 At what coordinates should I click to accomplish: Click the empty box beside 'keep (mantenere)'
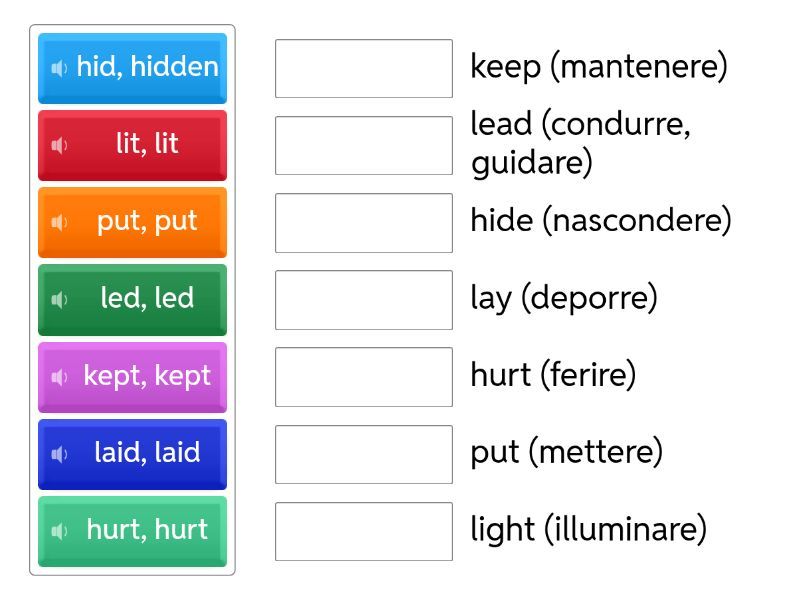point(364,68)
